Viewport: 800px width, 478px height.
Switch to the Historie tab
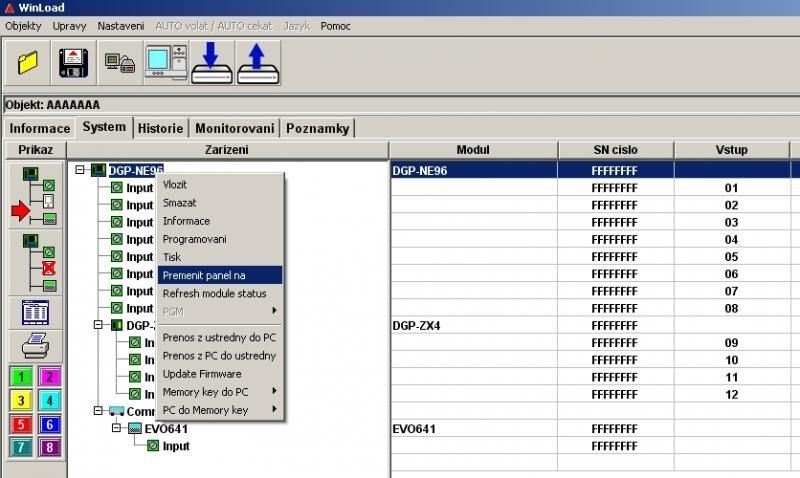coord(160,128)
